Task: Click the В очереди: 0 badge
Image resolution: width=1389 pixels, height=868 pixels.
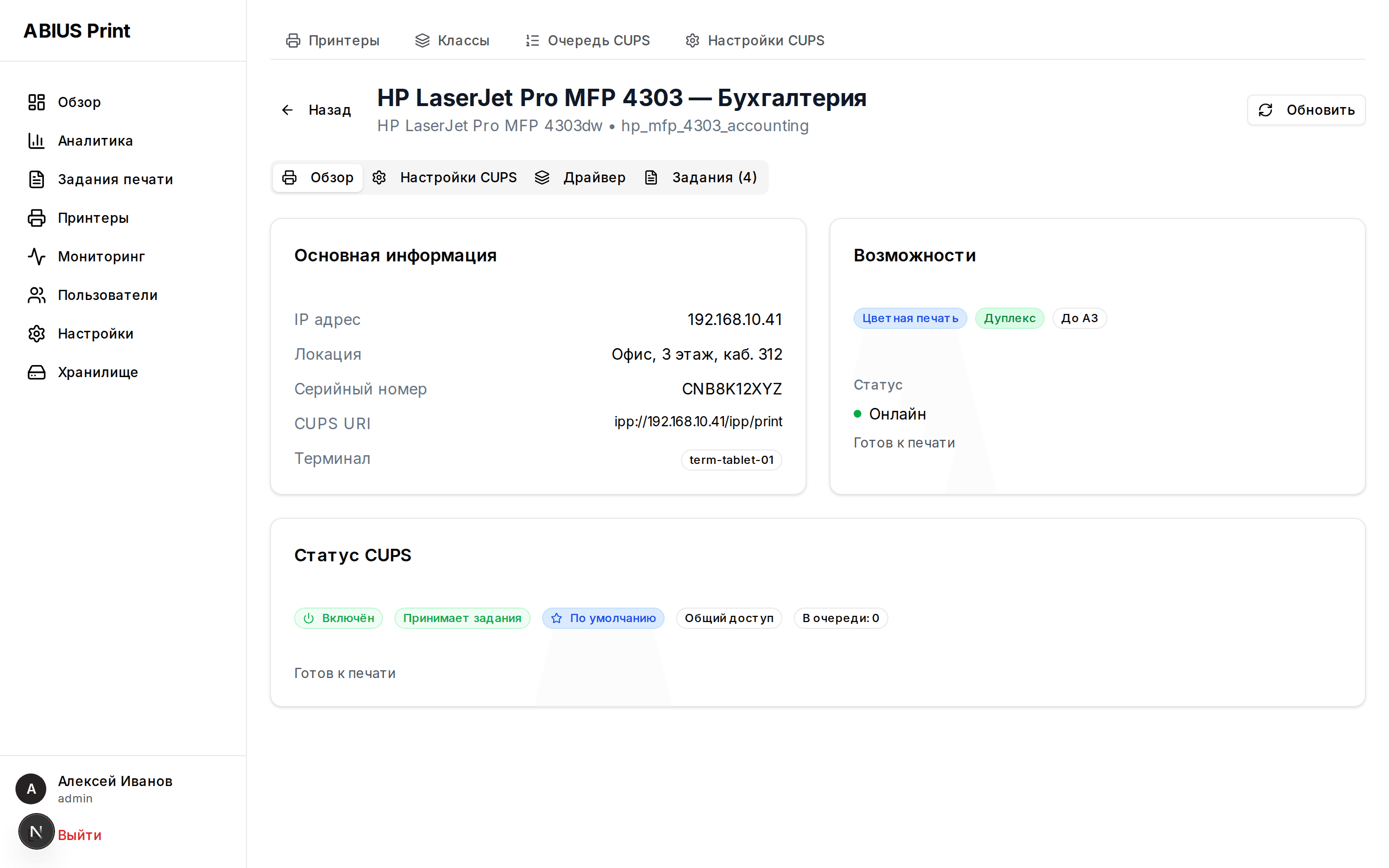Action: 840,618
